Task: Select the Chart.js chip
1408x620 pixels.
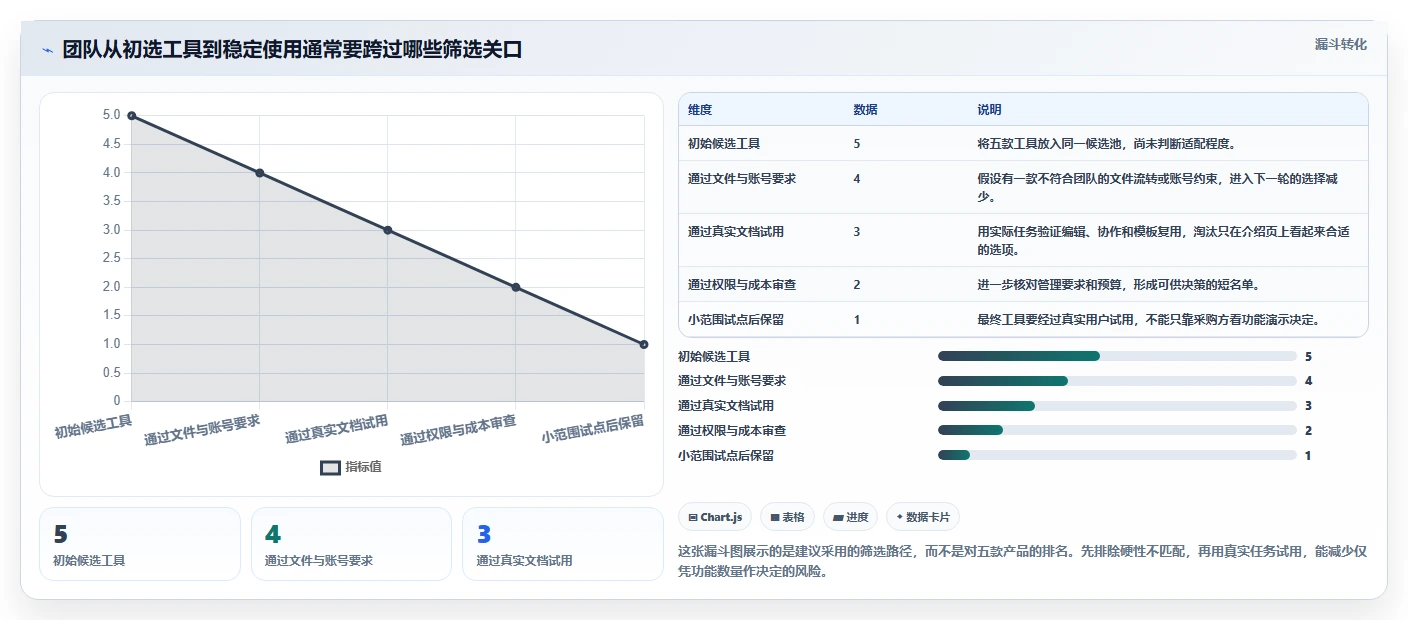Action: pyautogui.click(x=715, y=517)
